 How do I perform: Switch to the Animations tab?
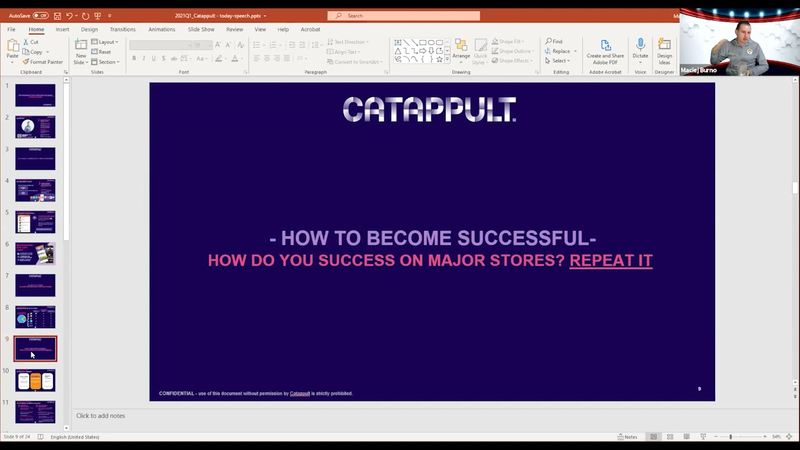pos(162,30)
